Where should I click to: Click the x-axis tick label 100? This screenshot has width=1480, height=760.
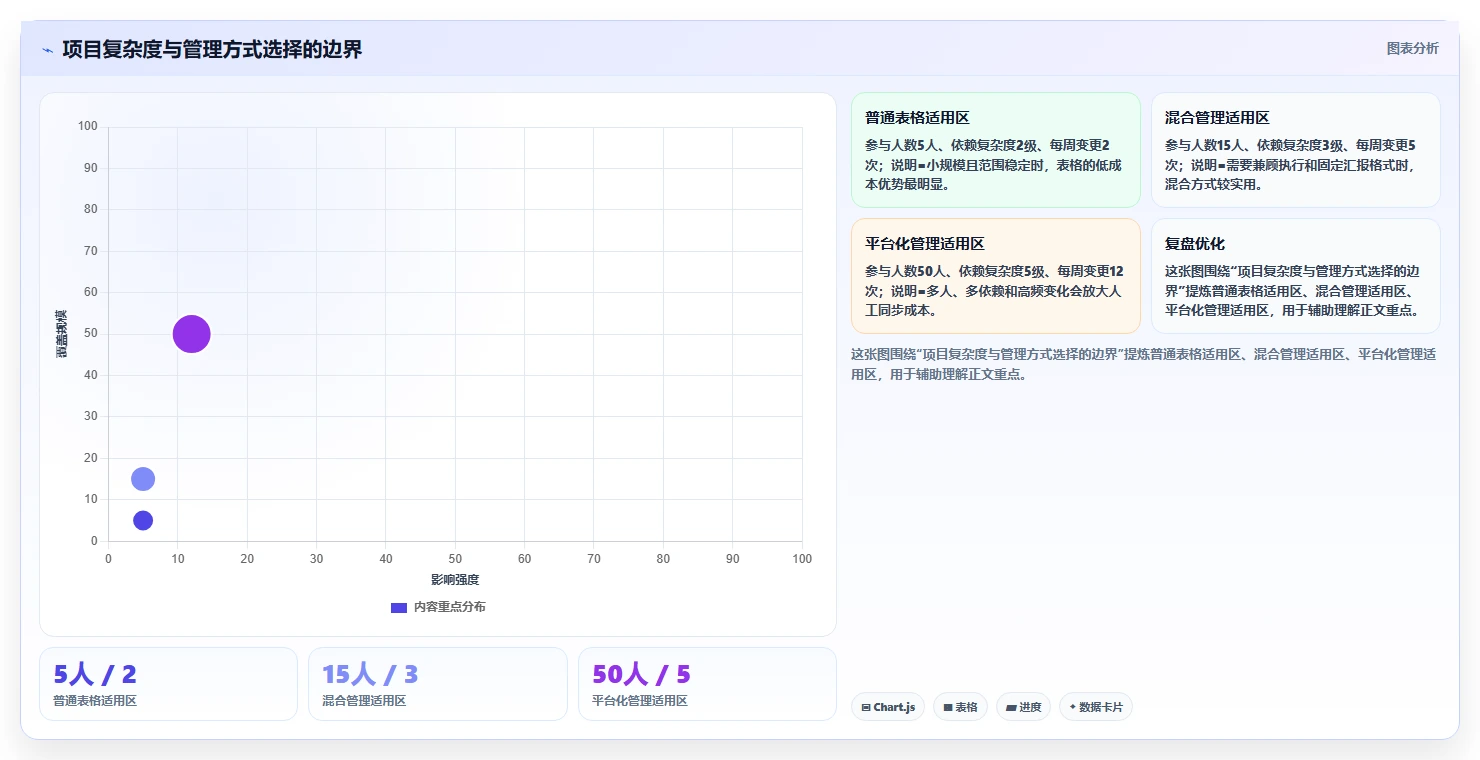[x=802, y=559]
